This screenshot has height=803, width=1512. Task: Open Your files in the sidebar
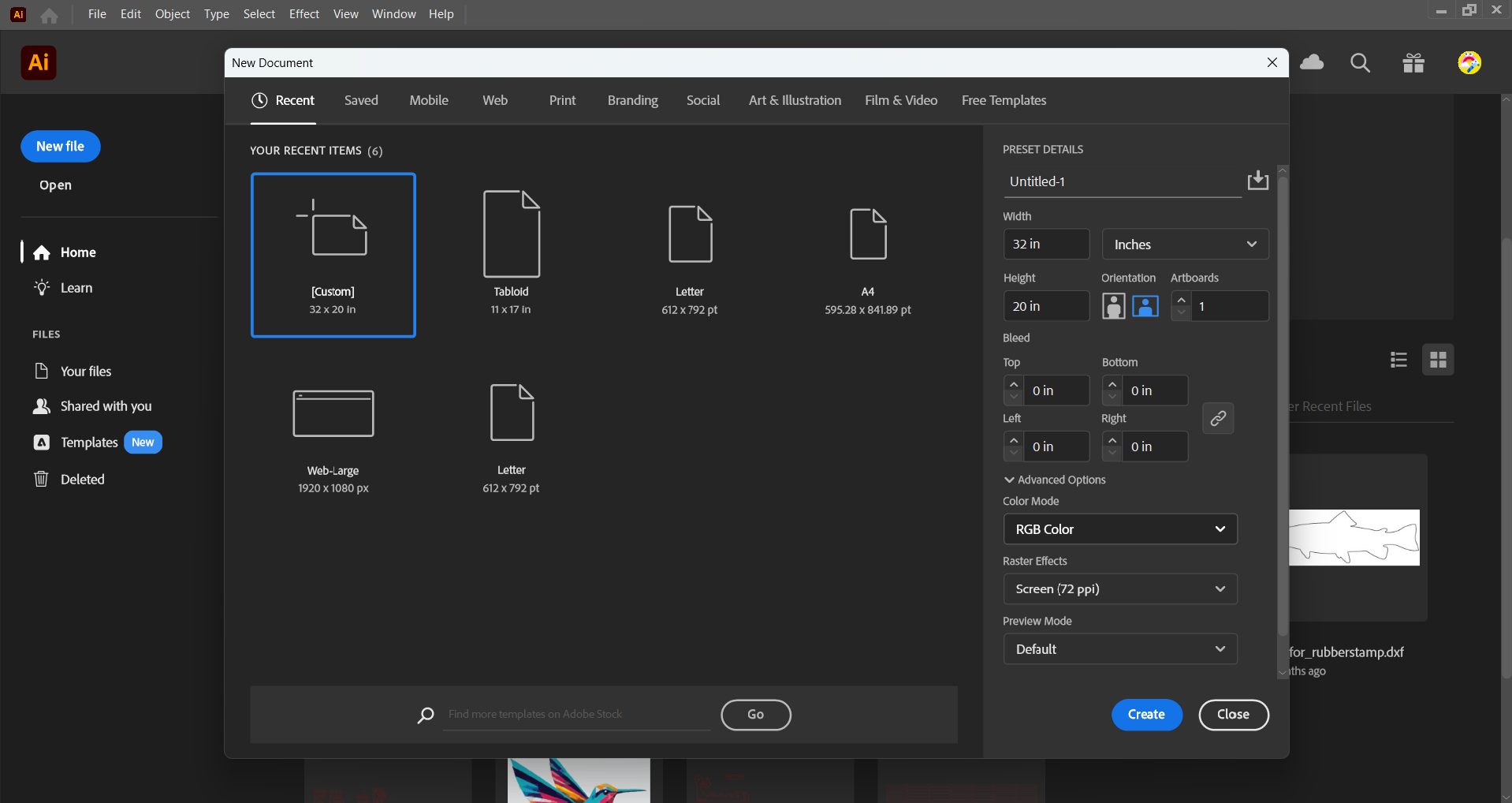click(73, 372)
